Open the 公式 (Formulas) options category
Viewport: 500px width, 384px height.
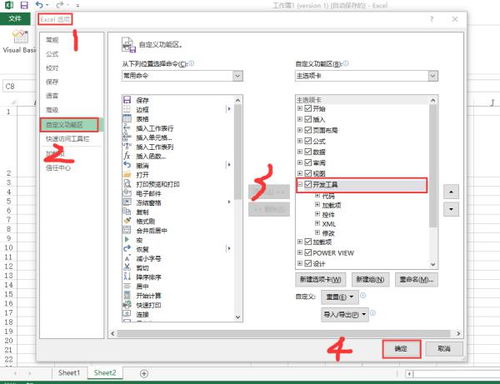click(x=52, y=54)
